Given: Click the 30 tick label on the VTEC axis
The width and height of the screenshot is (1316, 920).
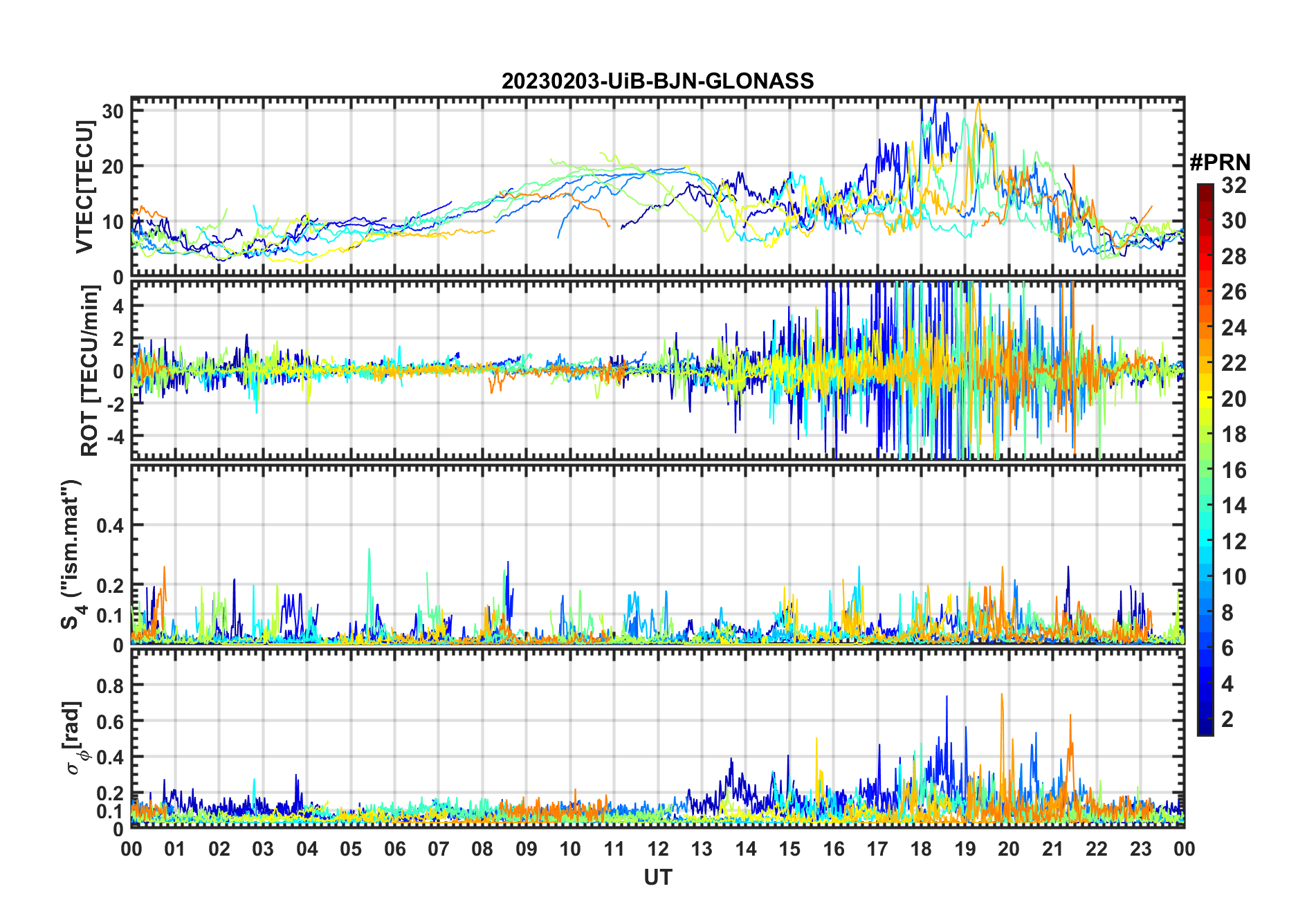Looking at the screenshot, I should coord(113,111).
